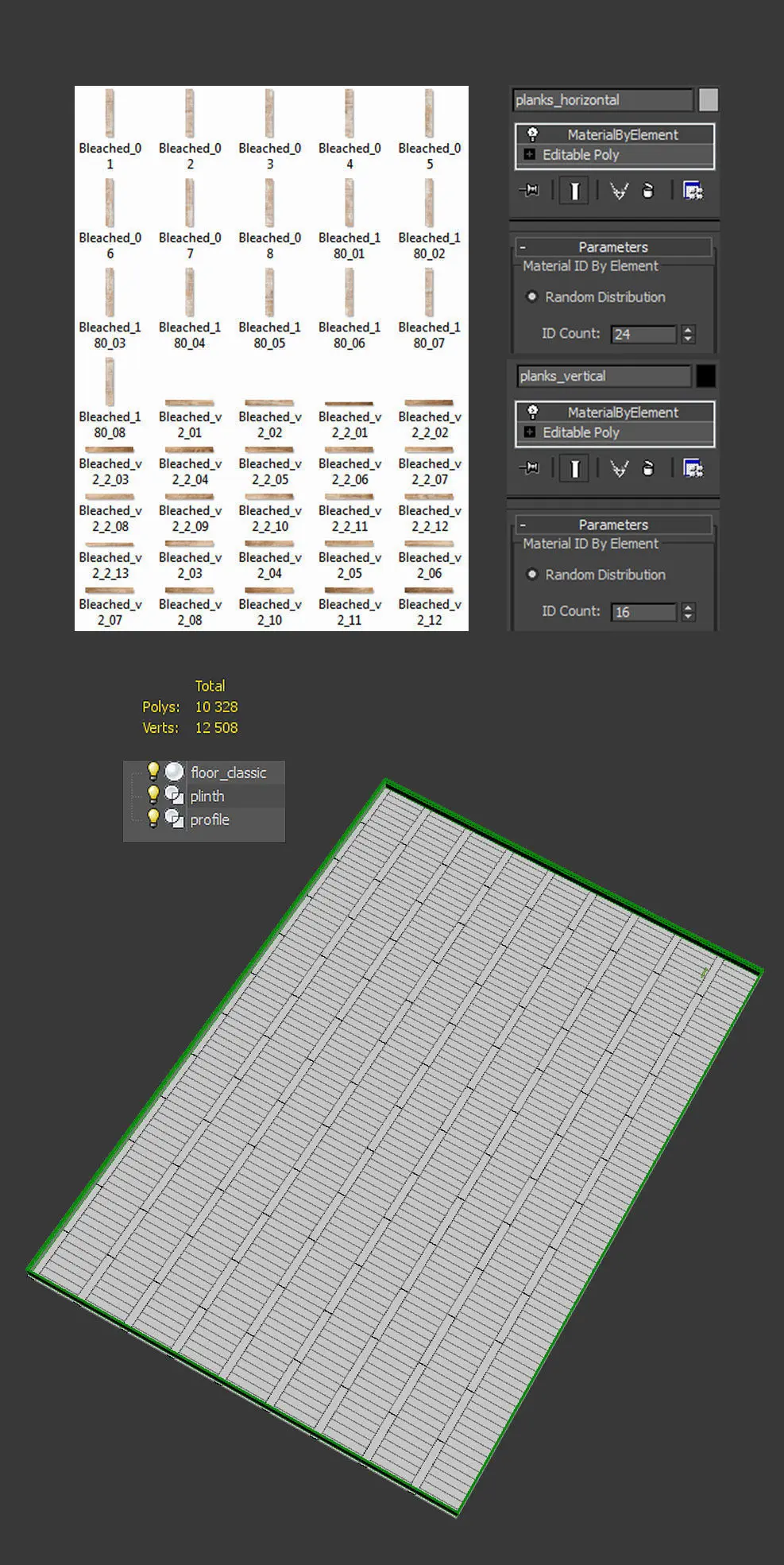Screen dimensions: 784x1565
Task: Expand Editable Poly in planks_vertical stack
Action: pos(530,432)
